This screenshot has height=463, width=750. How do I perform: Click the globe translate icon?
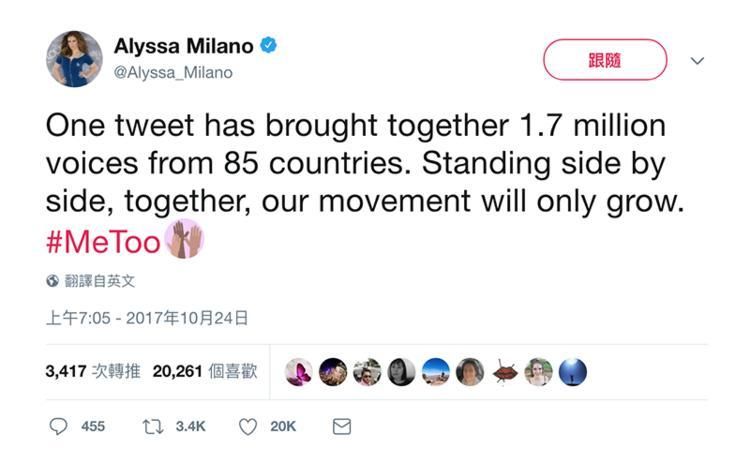(52, 281)
